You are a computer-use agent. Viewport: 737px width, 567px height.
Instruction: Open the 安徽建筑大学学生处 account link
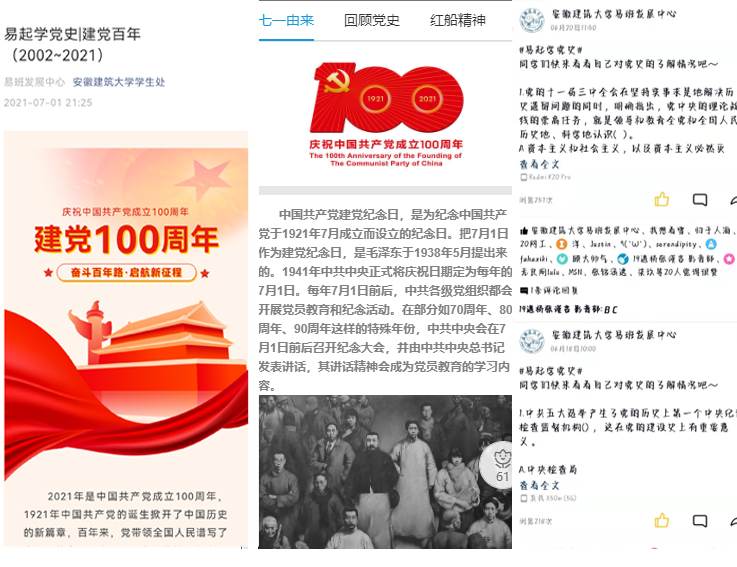tap(119, 82)
